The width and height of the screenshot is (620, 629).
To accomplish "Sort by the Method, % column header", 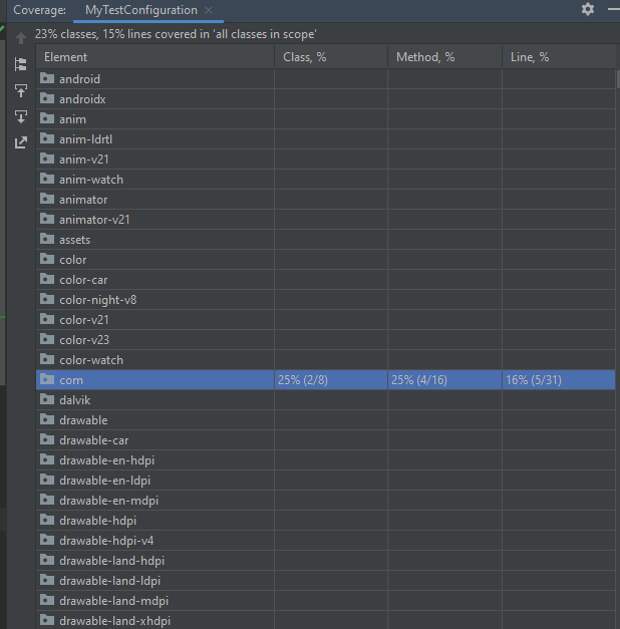I will pyautogui.click(x=445, y=57).
